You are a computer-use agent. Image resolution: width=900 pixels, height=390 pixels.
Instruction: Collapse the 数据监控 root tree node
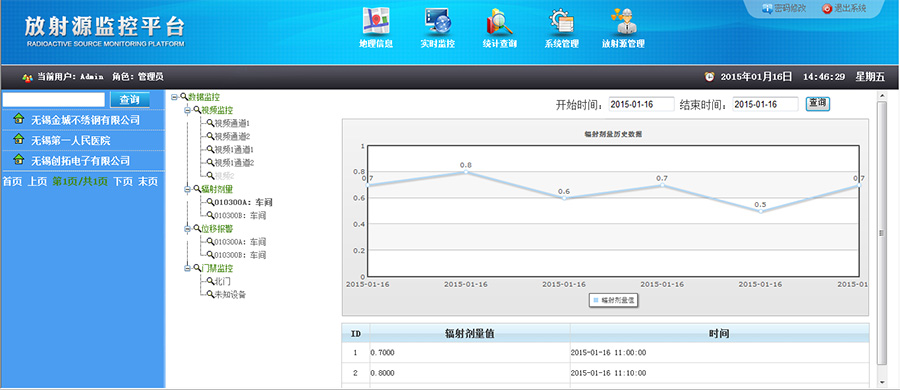(x=174, y=97)
